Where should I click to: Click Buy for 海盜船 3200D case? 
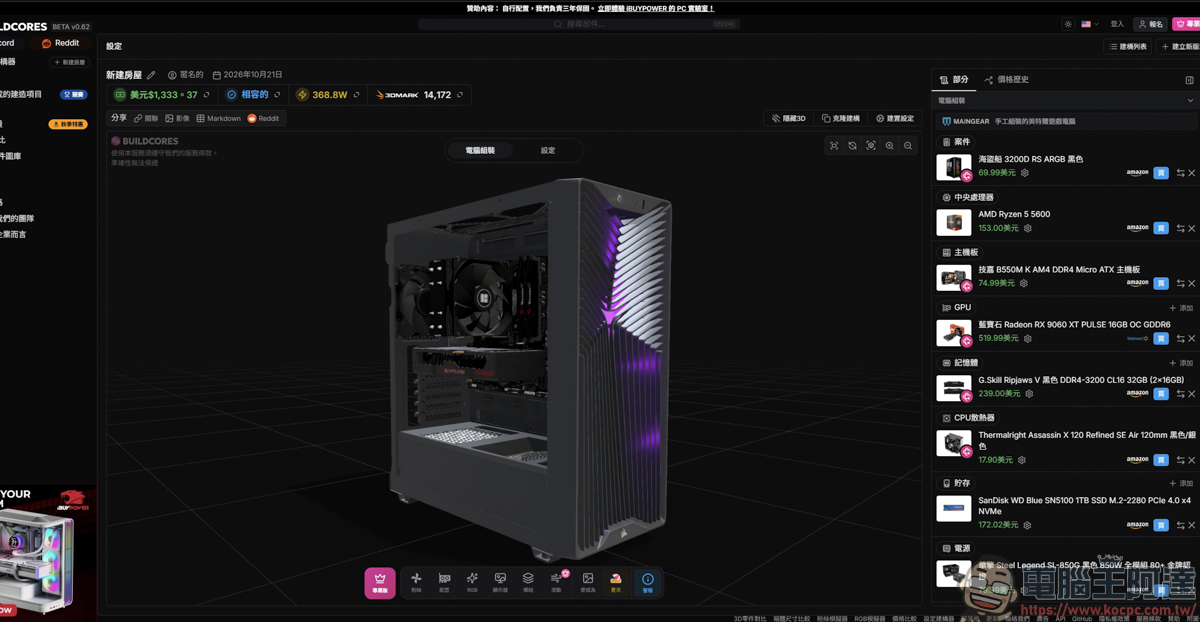(1161, 173)
